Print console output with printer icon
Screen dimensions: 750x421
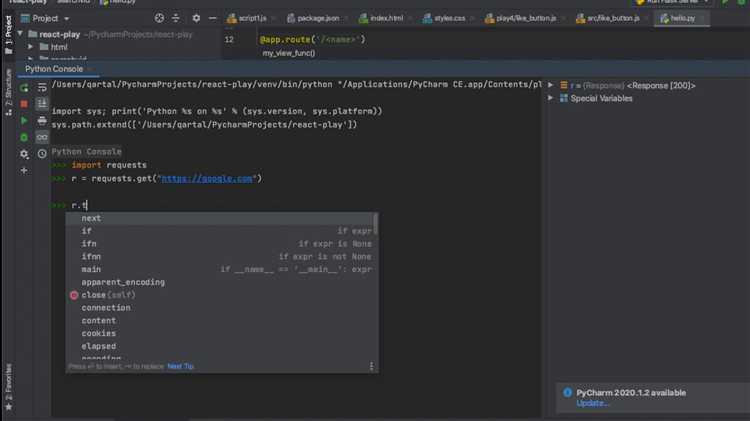[42, 121]
